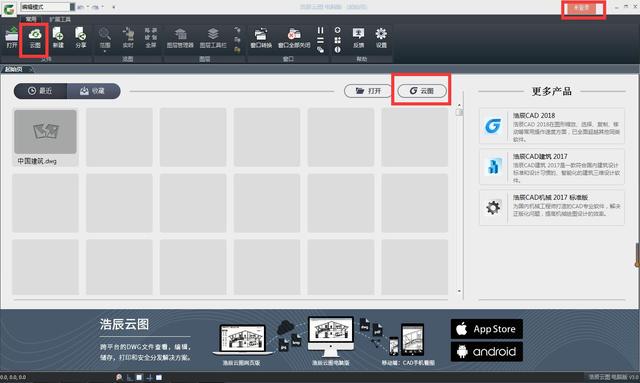Viewport: 640px width, 383px height.
Task: Click the magnifier icon in status bar
Action: pyautogui.click(x=119, y=377)
